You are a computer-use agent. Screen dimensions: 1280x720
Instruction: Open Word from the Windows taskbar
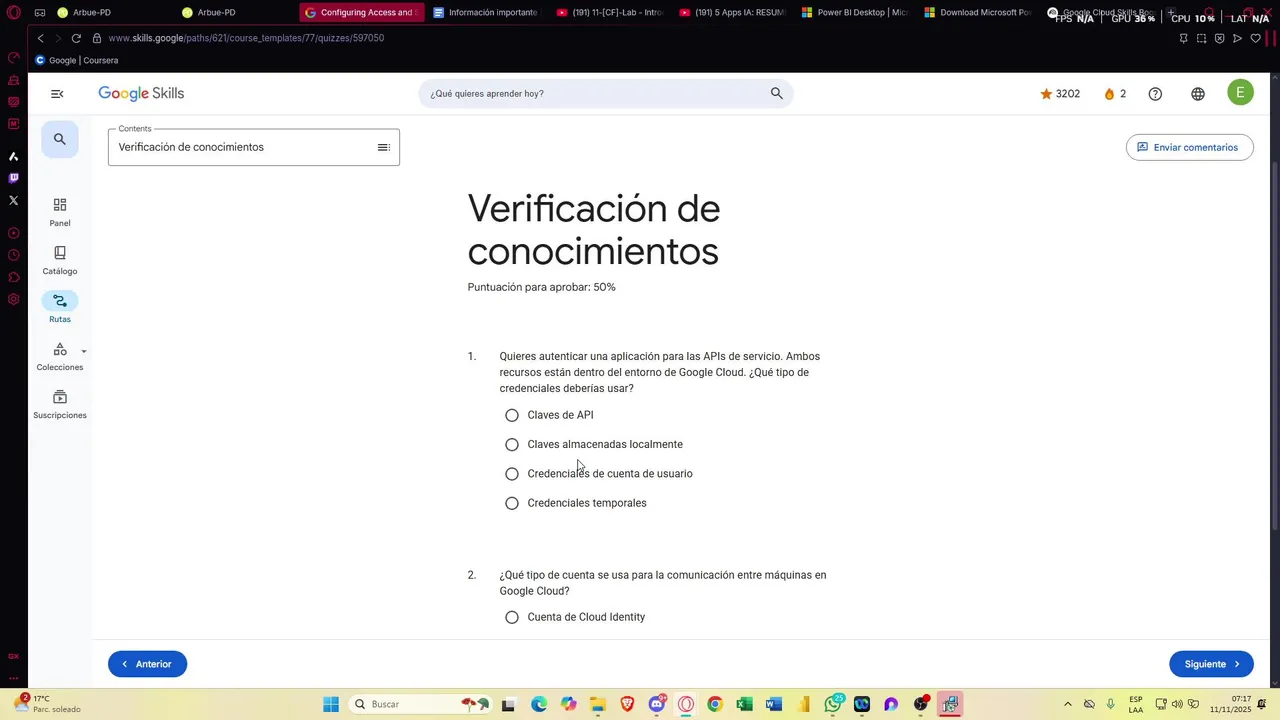(x=773, y=704)
